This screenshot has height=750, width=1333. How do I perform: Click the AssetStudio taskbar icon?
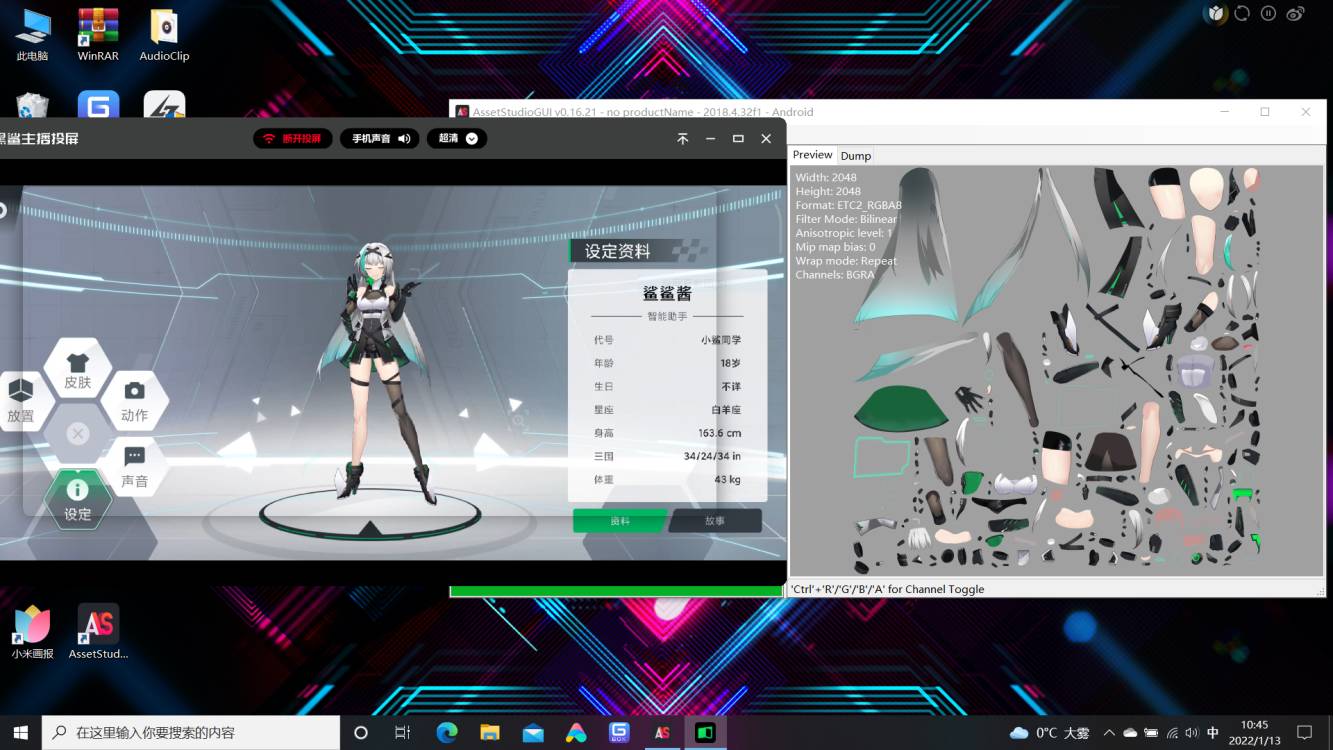pyautogui.click(x=662, y=732)
